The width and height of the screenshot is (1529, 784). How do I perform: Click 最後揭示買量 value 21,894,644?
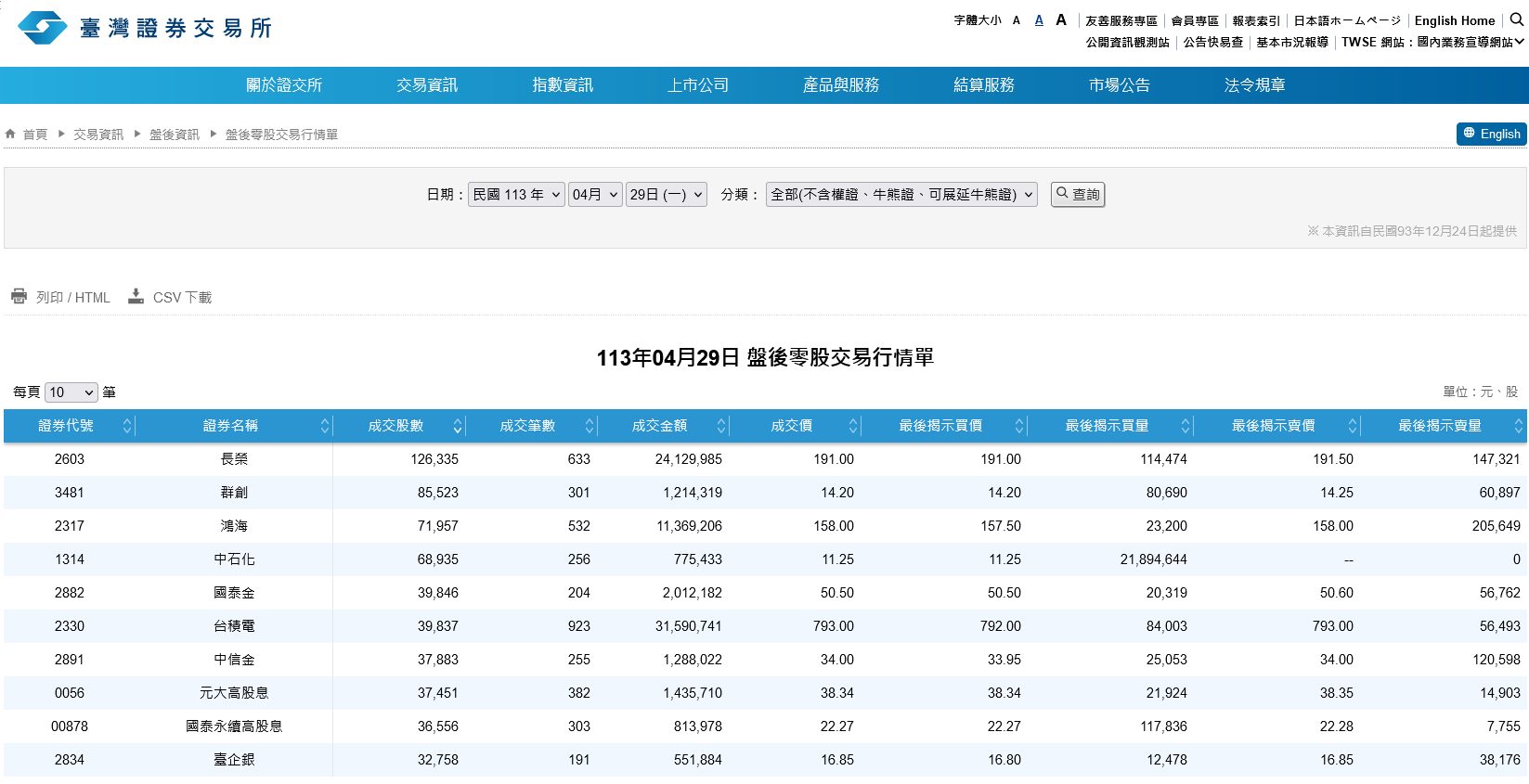click(1154, 559)
